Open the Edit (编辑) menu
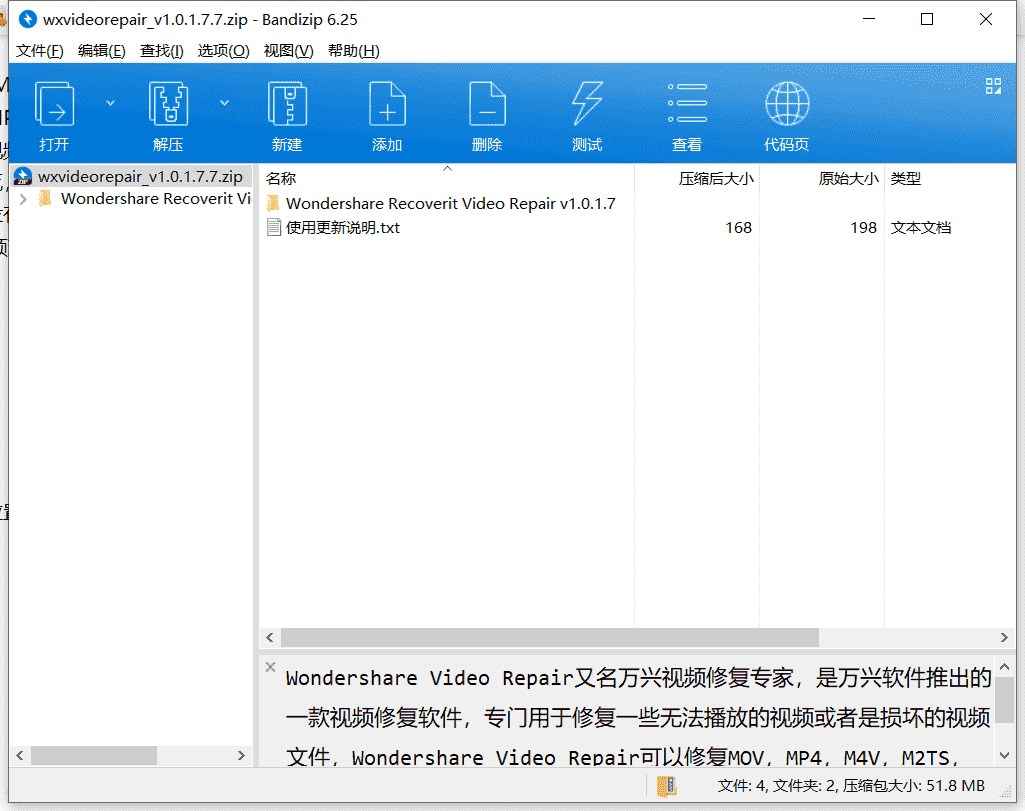 101,51
